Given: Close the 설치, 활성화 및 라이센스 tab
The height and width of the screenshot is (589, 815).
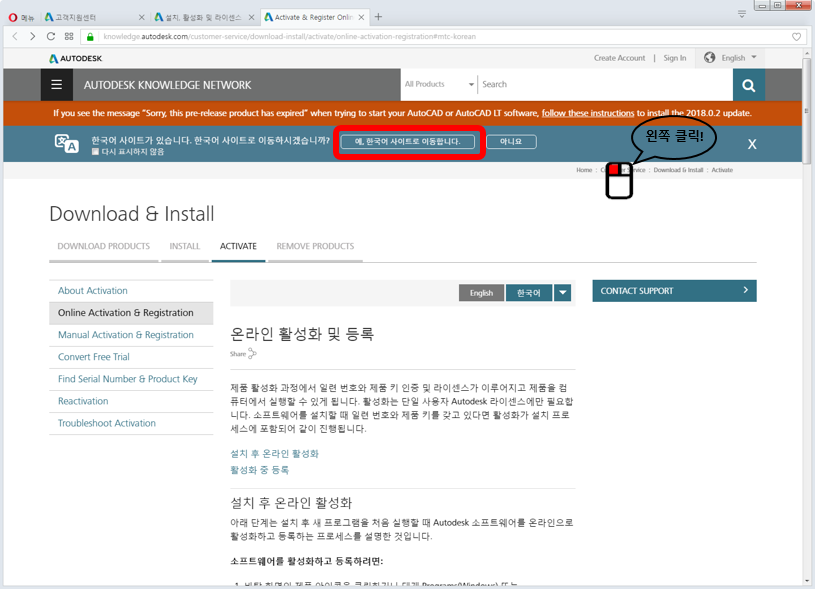Looking at the screenshot, I should (251, 17).
